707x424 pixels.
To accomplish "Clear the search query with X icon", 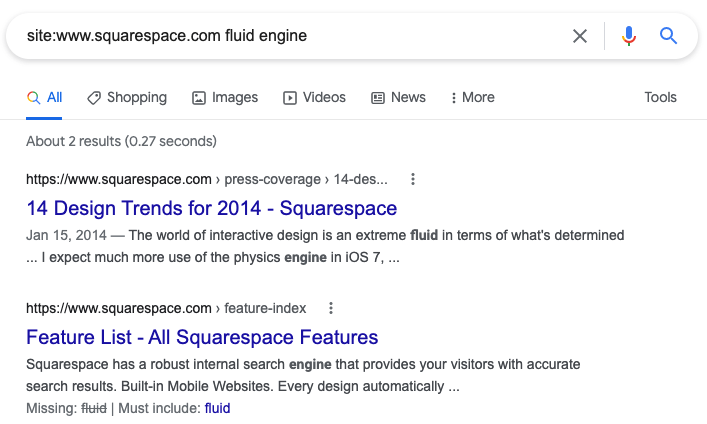I will click(x=580, y=36).
